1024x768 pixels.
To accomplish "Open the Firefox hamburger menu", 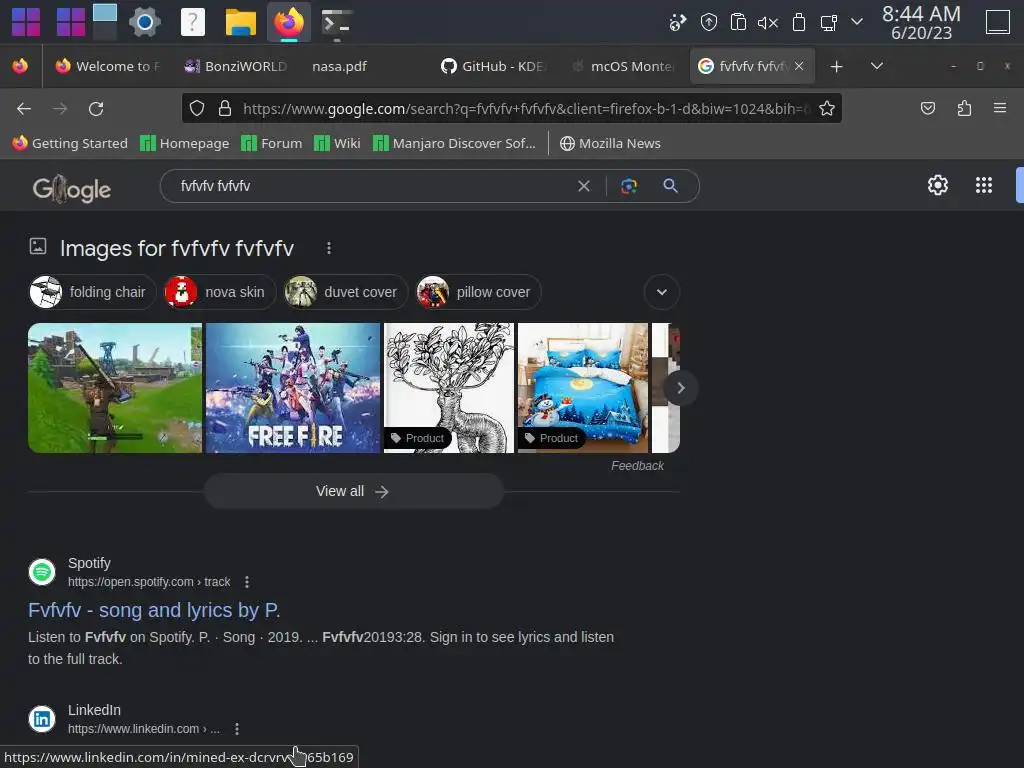I will tap(1000, 108).
